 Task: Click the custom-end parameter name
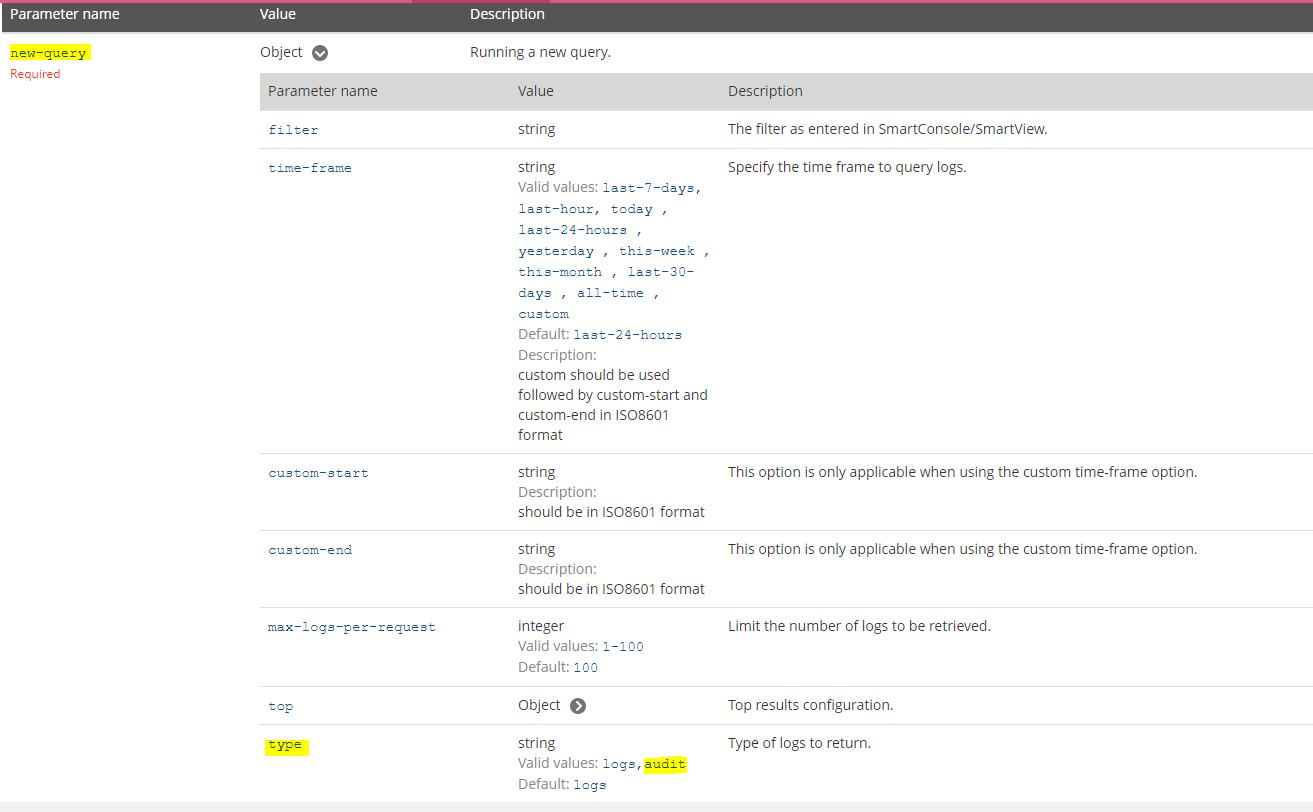pos(310,550)
